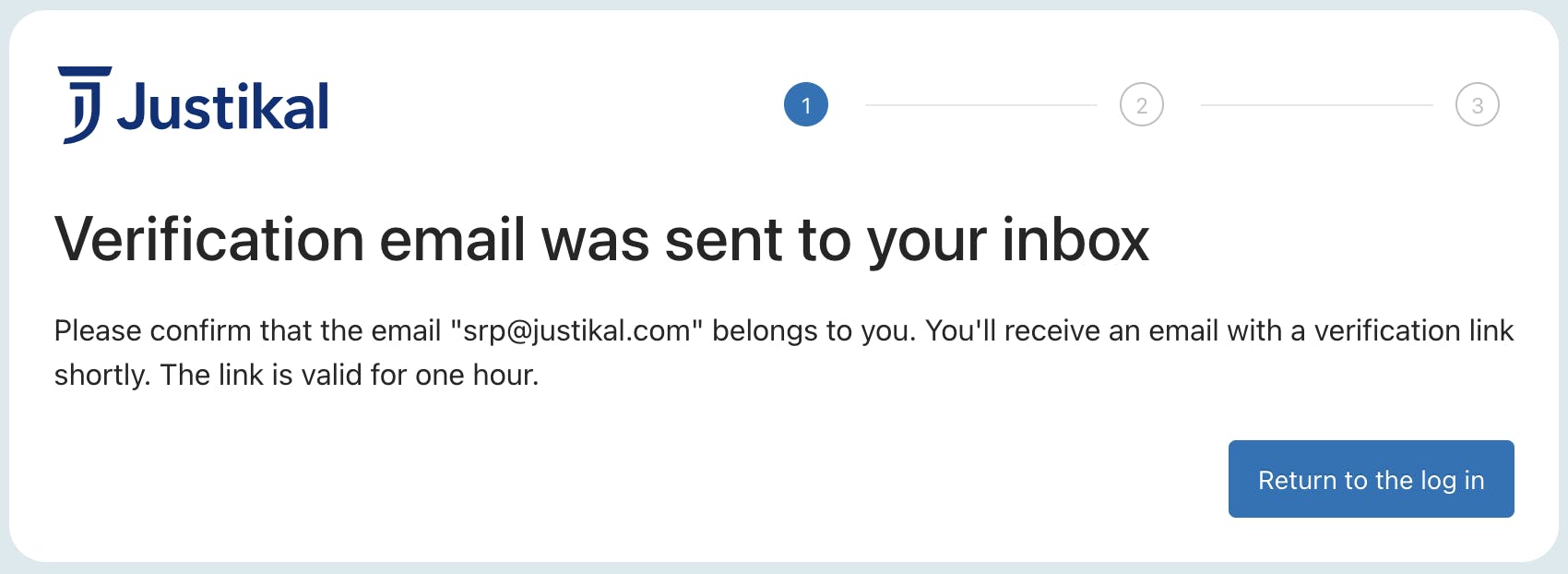The width and height of the screenshot is (1568, 574).
Task: Click the Justikal shield logo icon
Action: (x=84, y=104)
